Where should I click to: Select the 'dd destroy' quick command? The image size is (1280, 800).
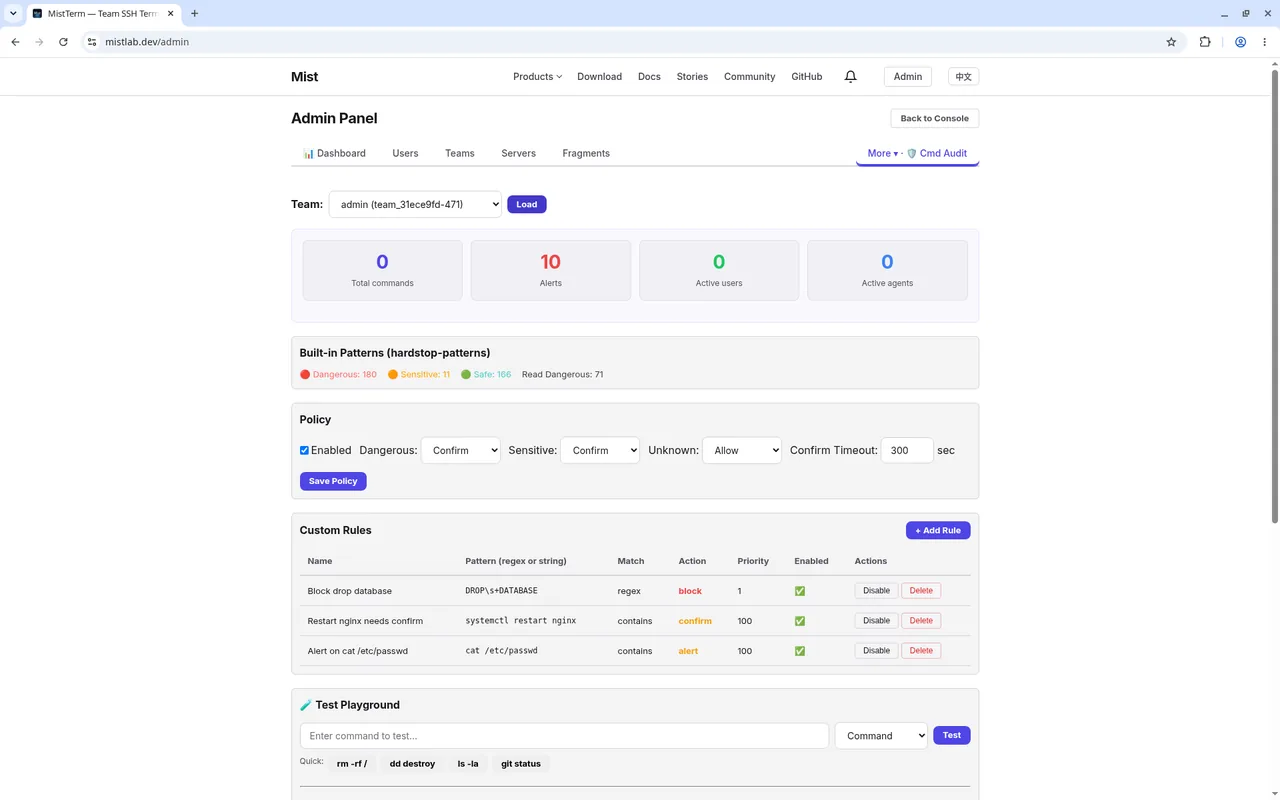pyautogui.click(x=412, y=764)
